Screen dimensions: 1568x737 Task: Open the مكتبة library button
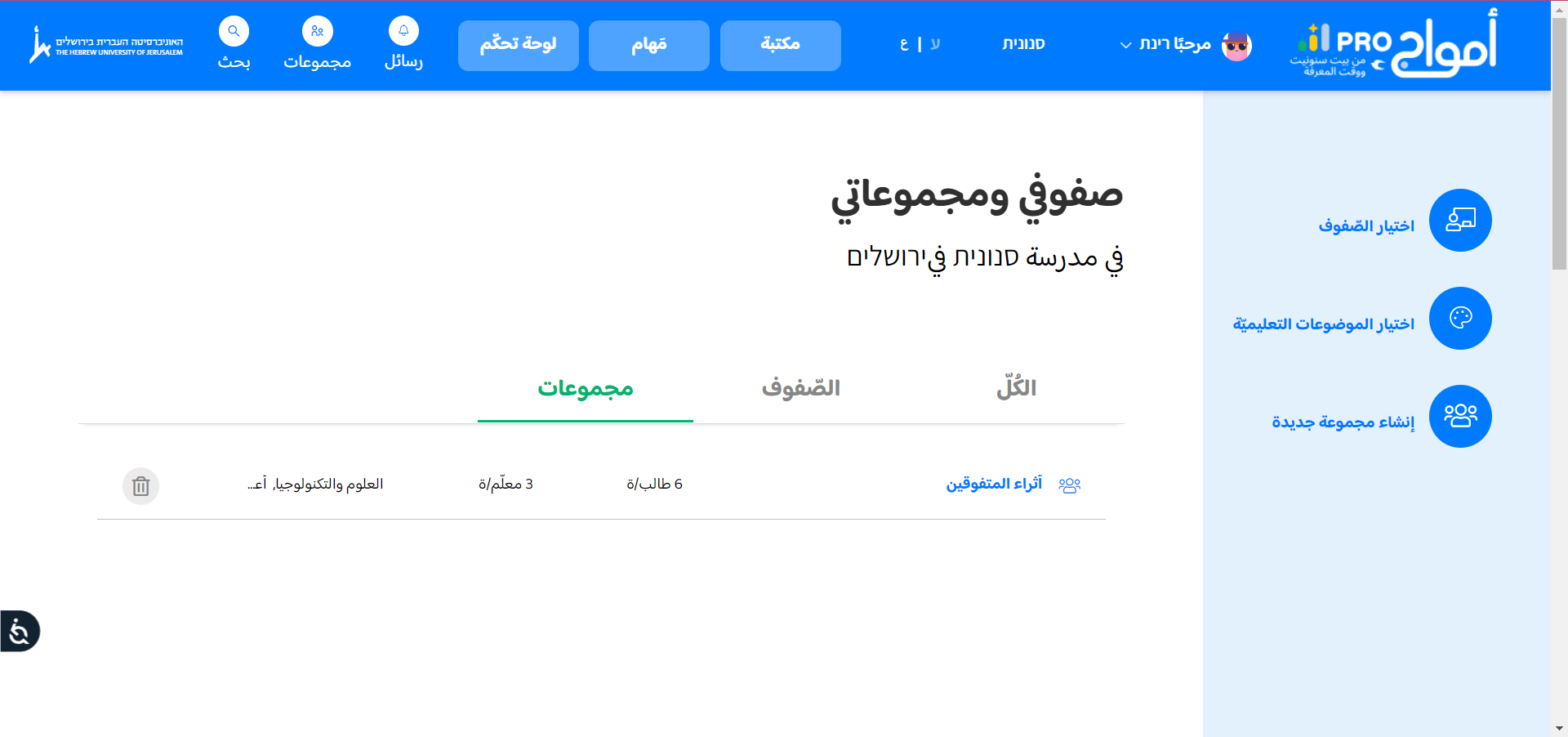pyautogui.click(x=780, y=45)
